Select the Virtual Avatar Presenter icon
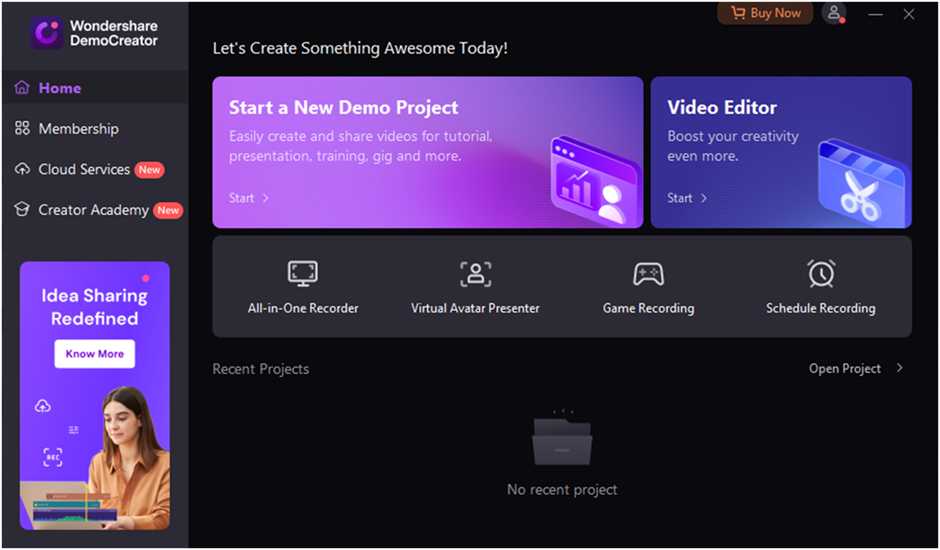The image size is (940, 550). coord(475,274)
